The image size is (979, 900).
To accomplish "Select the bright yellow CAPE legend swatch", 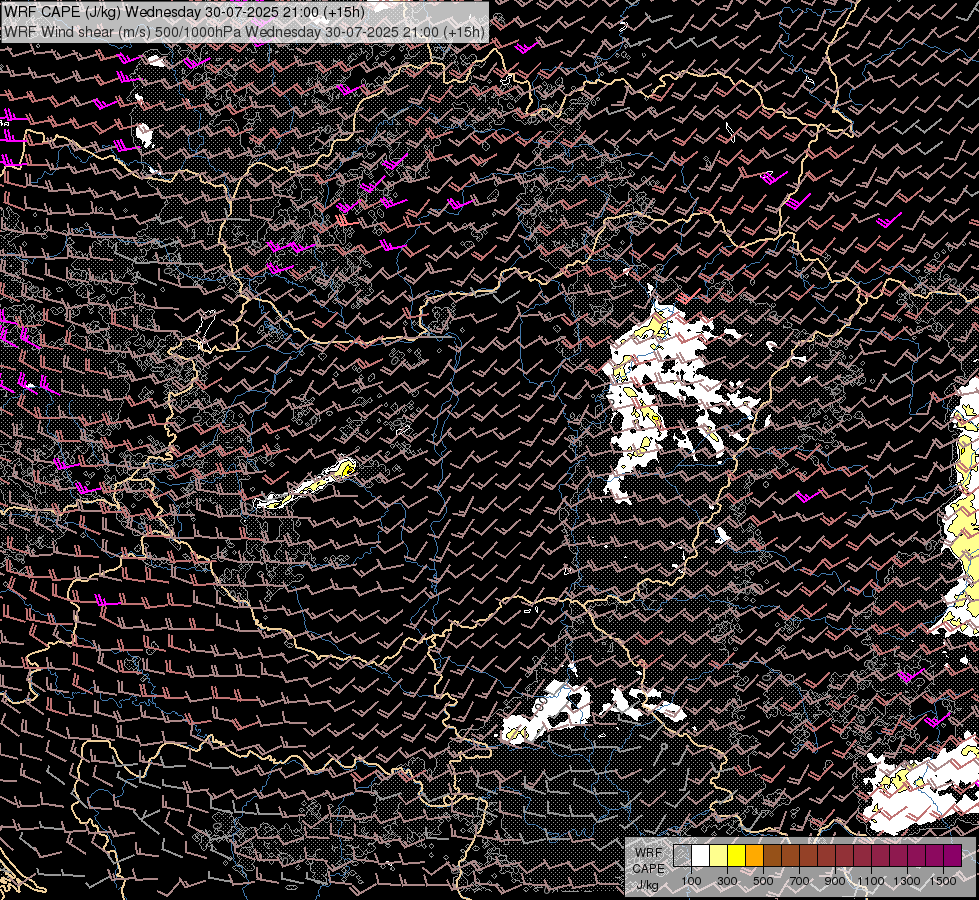I will (737, 855).
